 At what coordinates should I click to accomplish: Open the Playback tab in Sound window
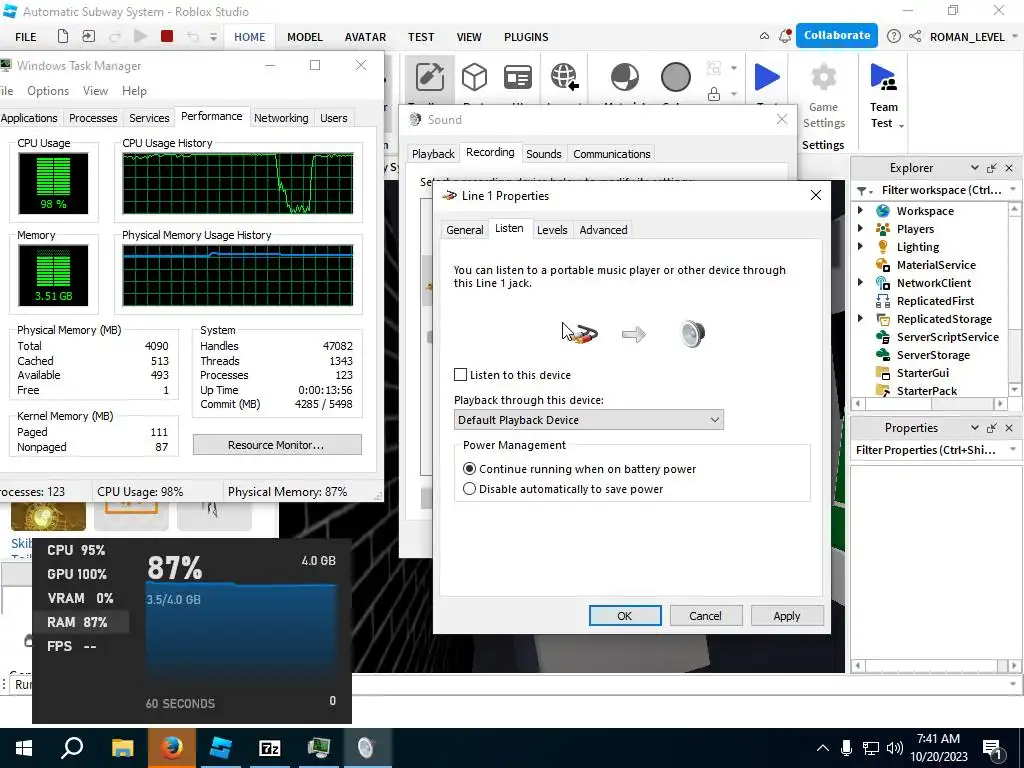tap(433, 154)
